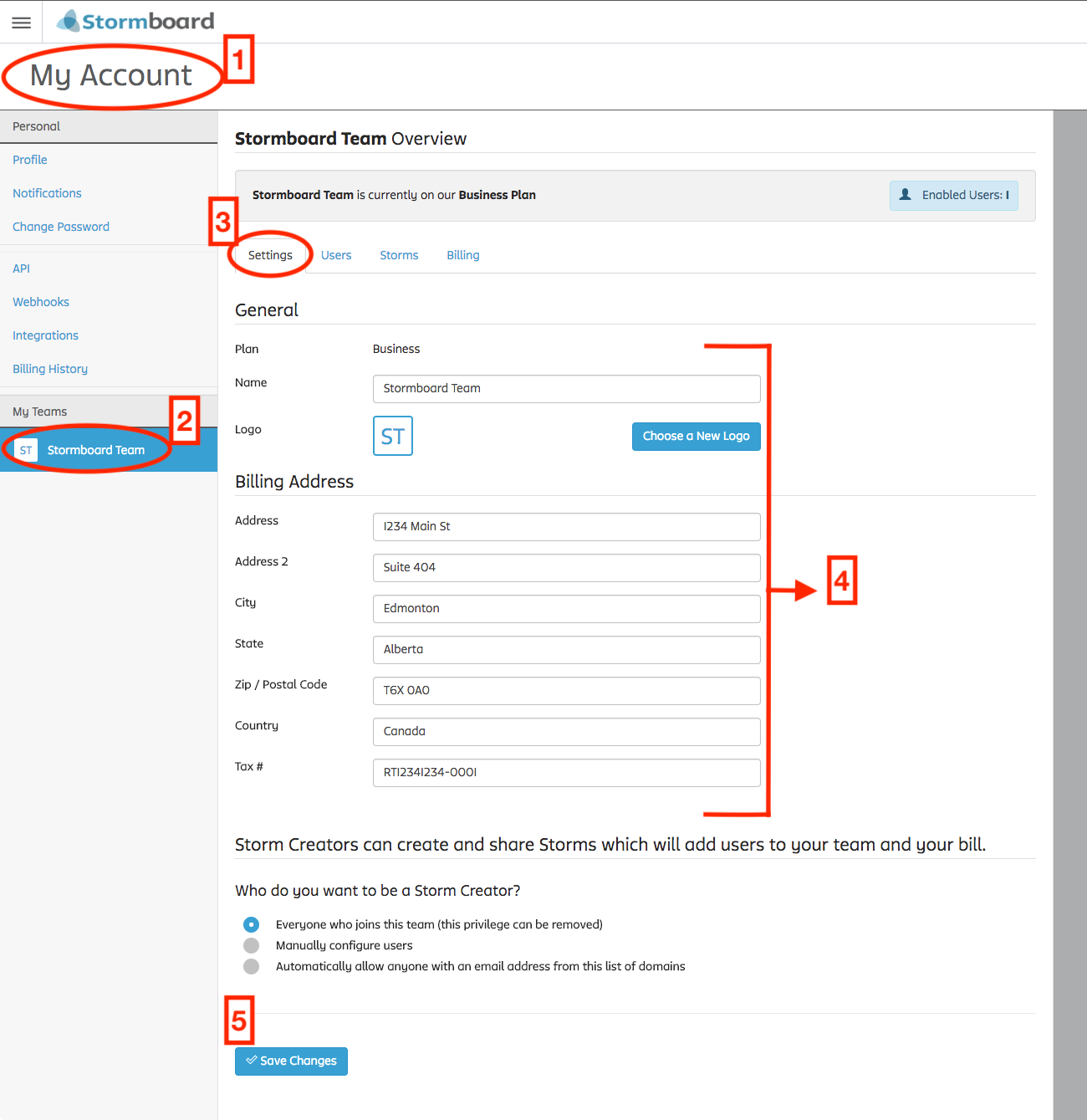This screenshot has width=1087, height=1120.
Task: Click the Billing Address heading
Action: click(x=294, y=482)
